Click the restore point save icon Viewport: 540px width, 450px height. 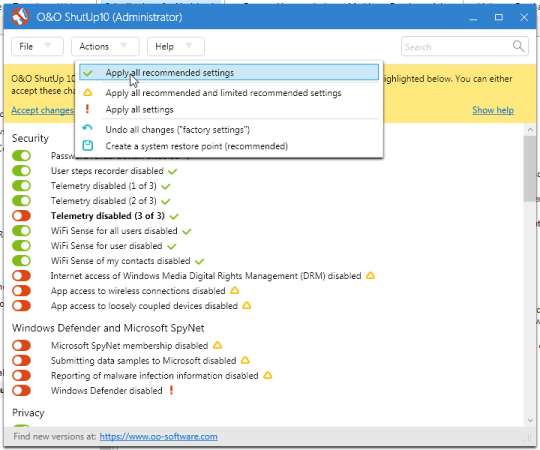coord(88,146)
